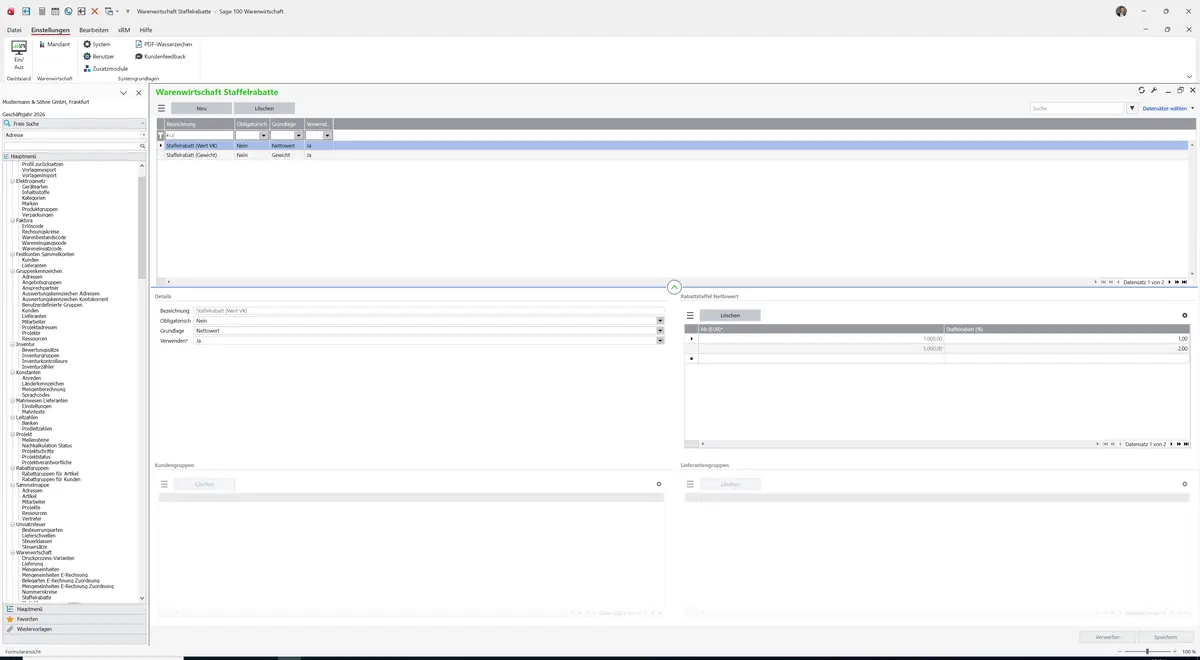Switch to the Bearbeiten ribbon tab
The height and width of the screenshot is (660, 1200).
pyautogui.click(x=94, y=30)
